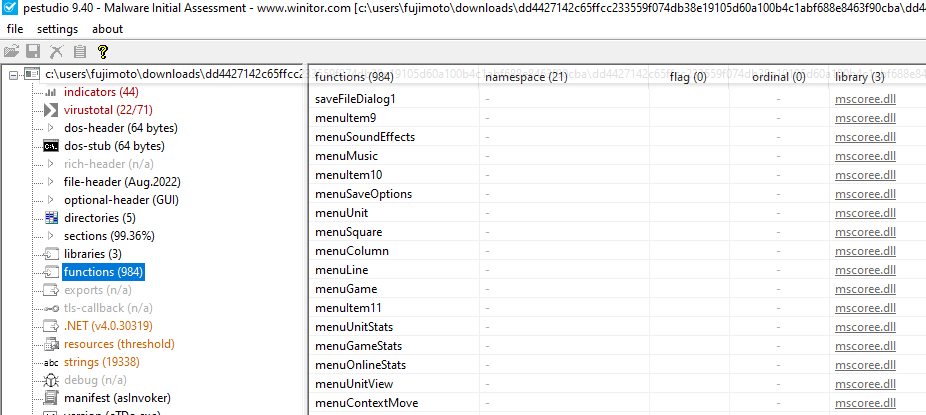The width and height of the screenshot is (926, 415).
Task: Select .NET (v4.0.30319) tree item
Action: pos(108,326)
